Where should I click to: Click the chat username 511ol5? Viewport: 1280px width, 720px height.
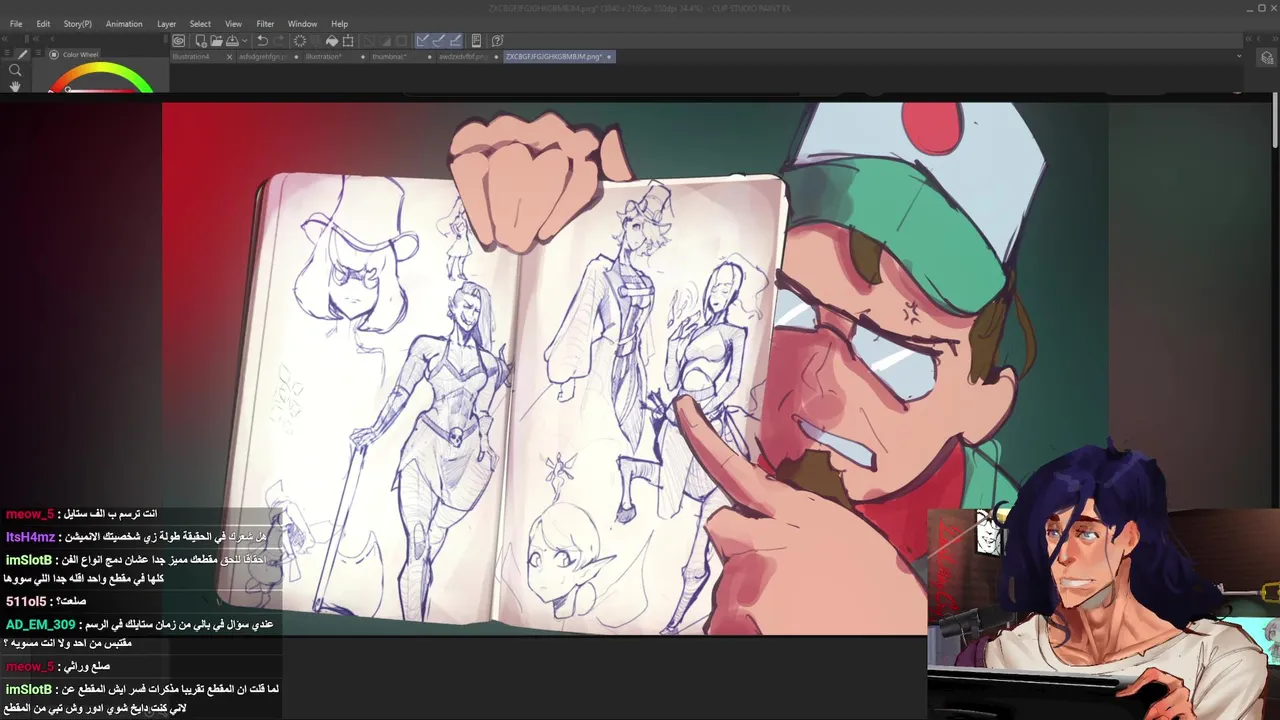point(26,601)
